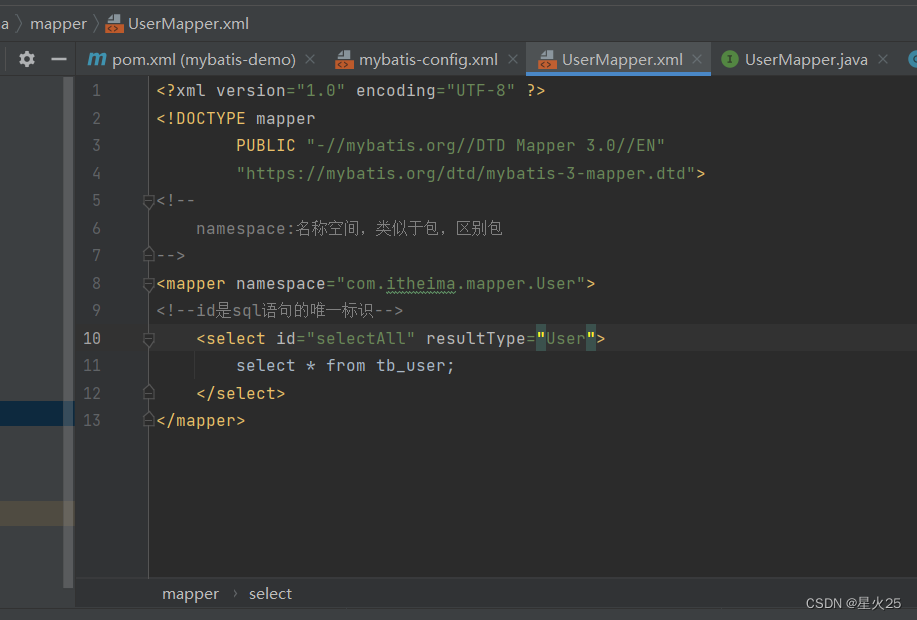
Task: Open the editor settings gear icon
Action: (x=27, y=59)
